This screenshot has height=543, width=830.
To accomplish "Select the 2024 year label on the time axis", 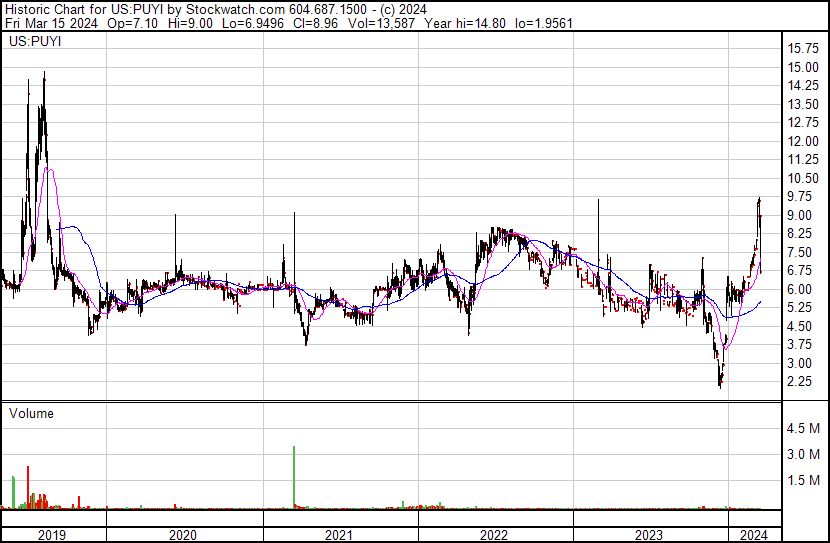I will tap(753, 535).
